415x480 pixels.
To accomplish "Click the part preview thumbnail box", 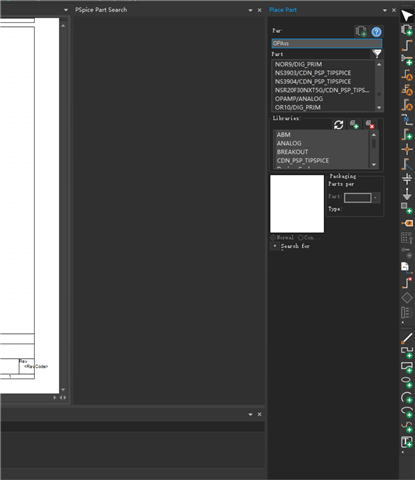I will [297, 204].
